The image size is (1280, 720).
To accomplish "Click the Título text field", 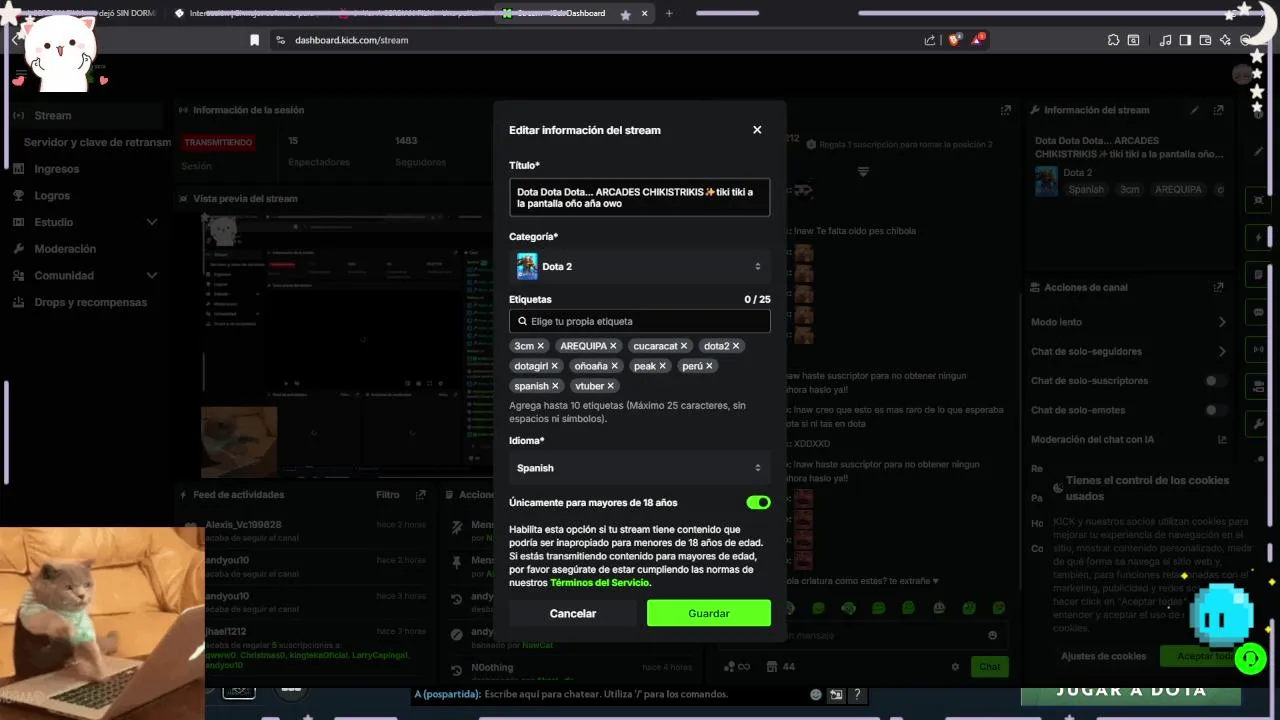I will coord(640,197).
